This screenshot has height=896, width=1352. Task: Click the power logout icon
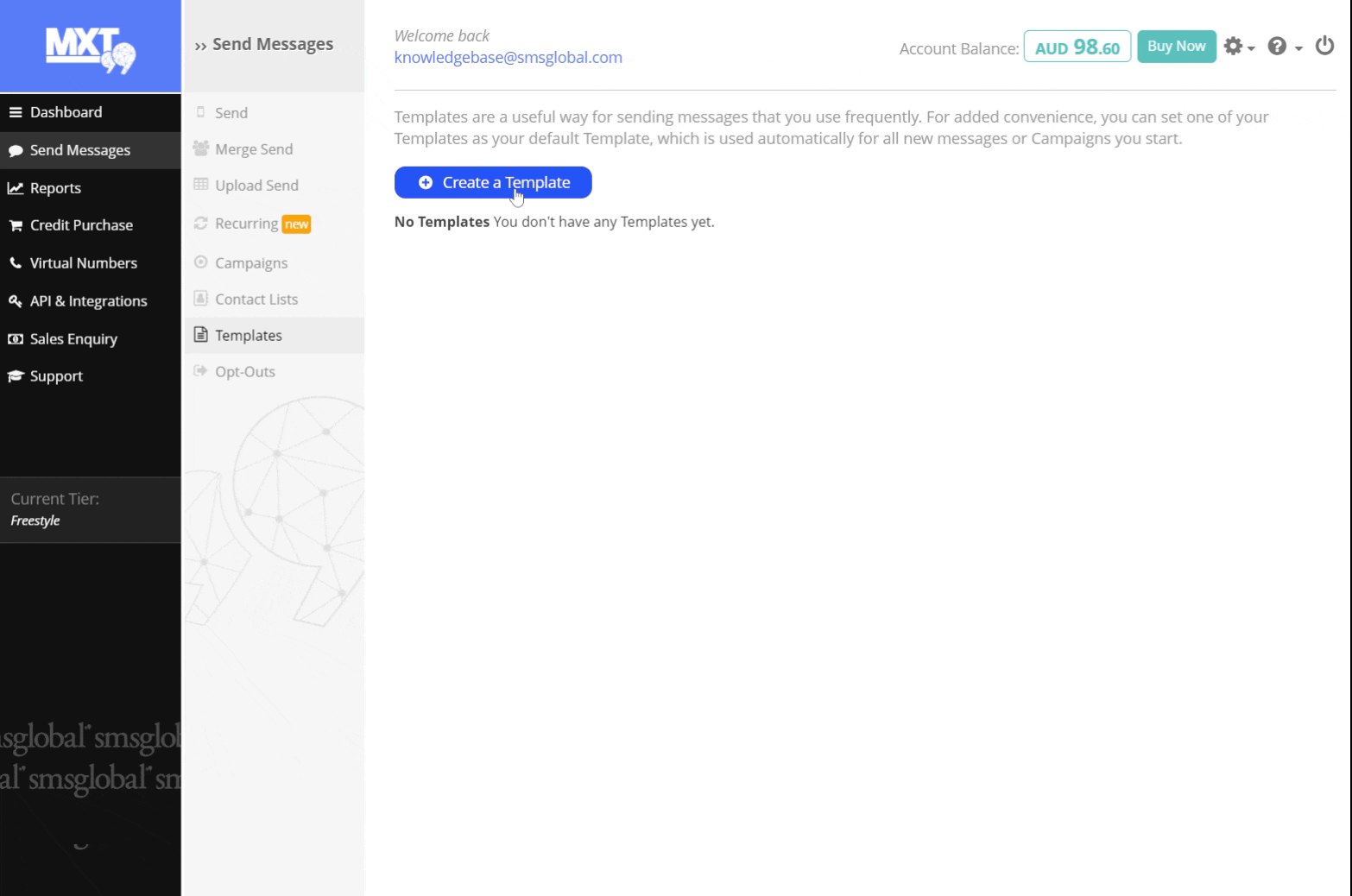pyautogui.click(x=1324, y=46)
